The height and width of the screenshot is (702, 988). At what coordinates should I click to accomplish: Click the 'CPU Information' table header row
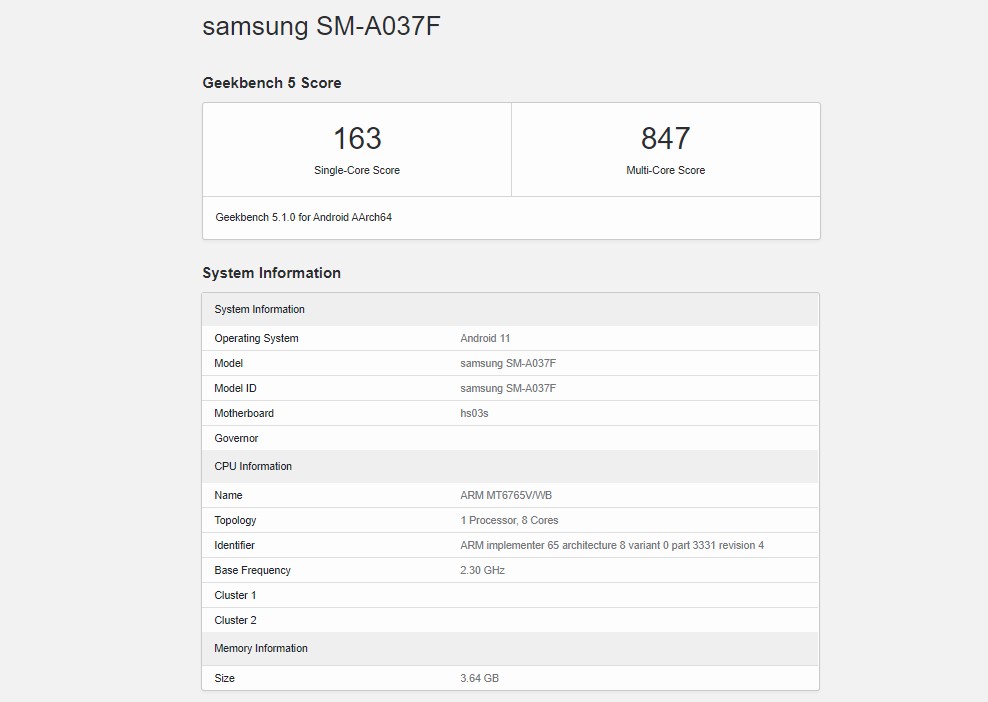click(510, 466)
